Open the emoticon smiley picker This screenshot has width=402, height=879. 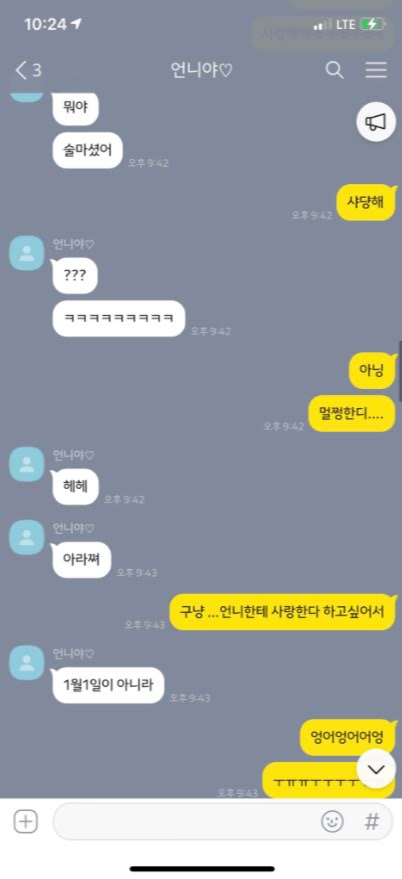click(x=332, y=822)
